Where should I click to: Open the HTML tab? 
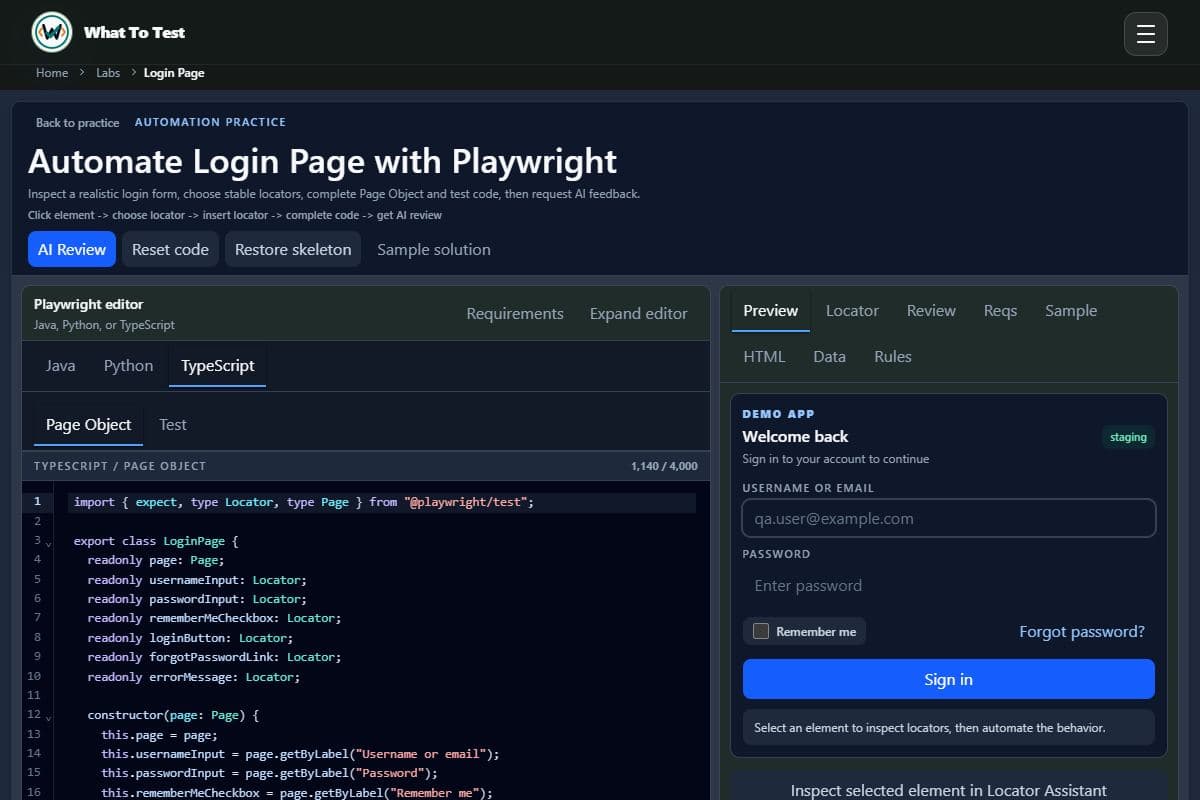(765, 356)
